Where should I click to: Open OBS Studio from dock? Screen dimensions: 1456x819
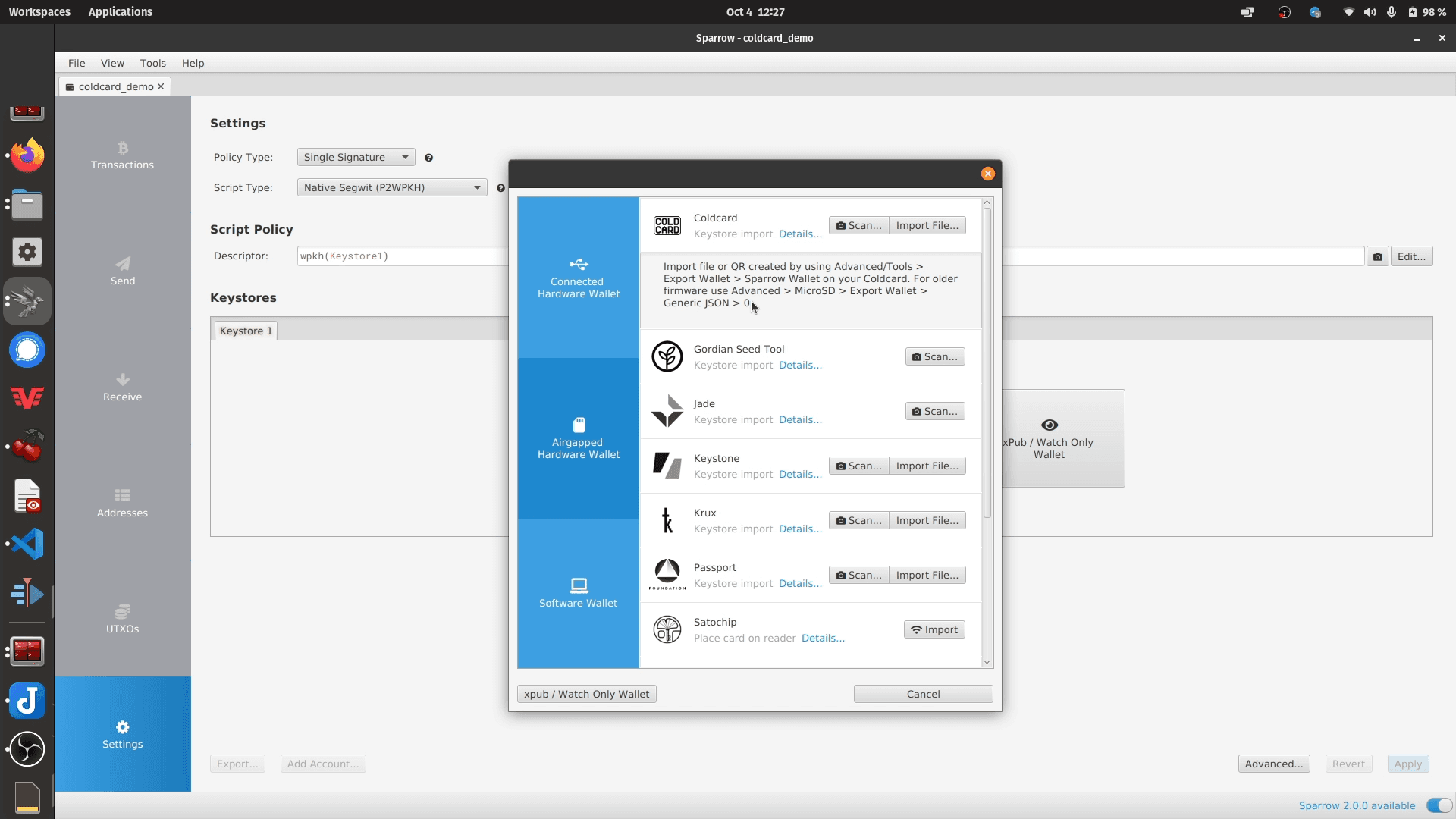click(x=27, y=749)
